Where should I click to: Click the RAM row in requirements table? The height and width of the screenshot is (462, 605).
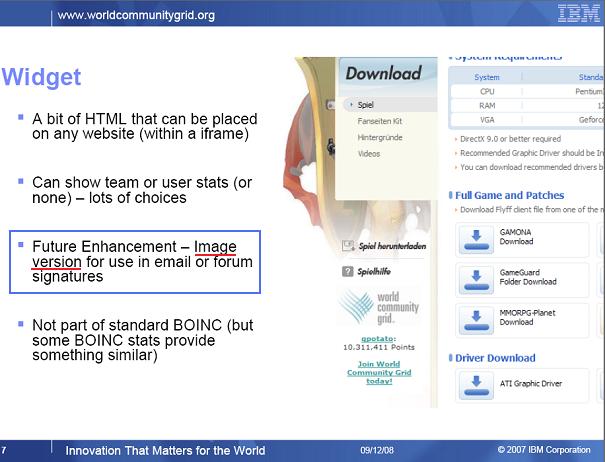pos(526,105)
